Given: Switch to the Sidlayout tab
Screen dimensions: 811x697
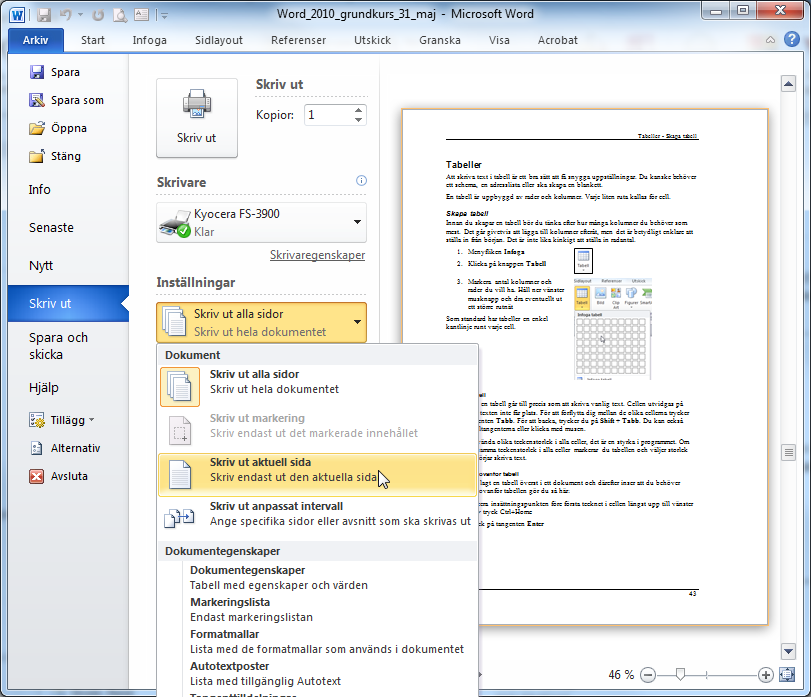Looking at the screenshot, I should [x=219, y=40].
